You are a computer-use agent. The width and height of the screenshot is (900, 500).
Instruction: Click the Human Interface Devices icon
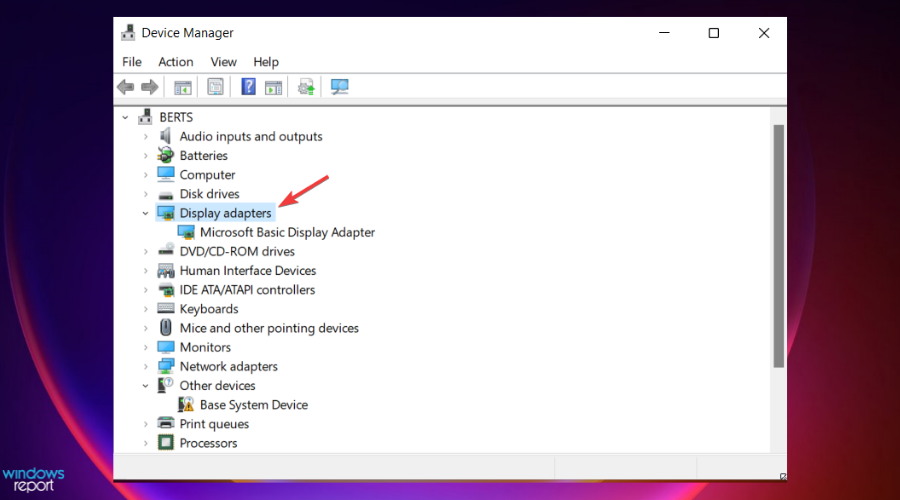(166, 270)
